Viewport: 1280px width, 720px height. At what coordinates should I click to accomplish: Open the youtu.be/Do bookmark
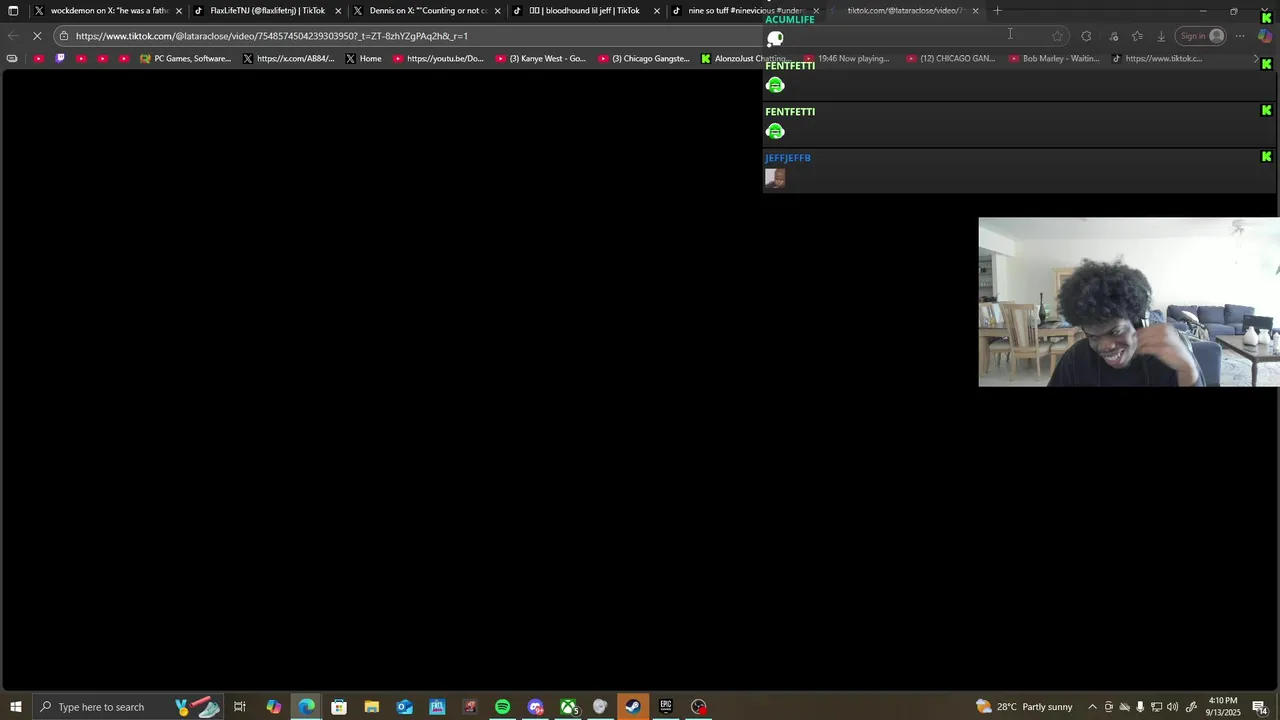(438, 58)
